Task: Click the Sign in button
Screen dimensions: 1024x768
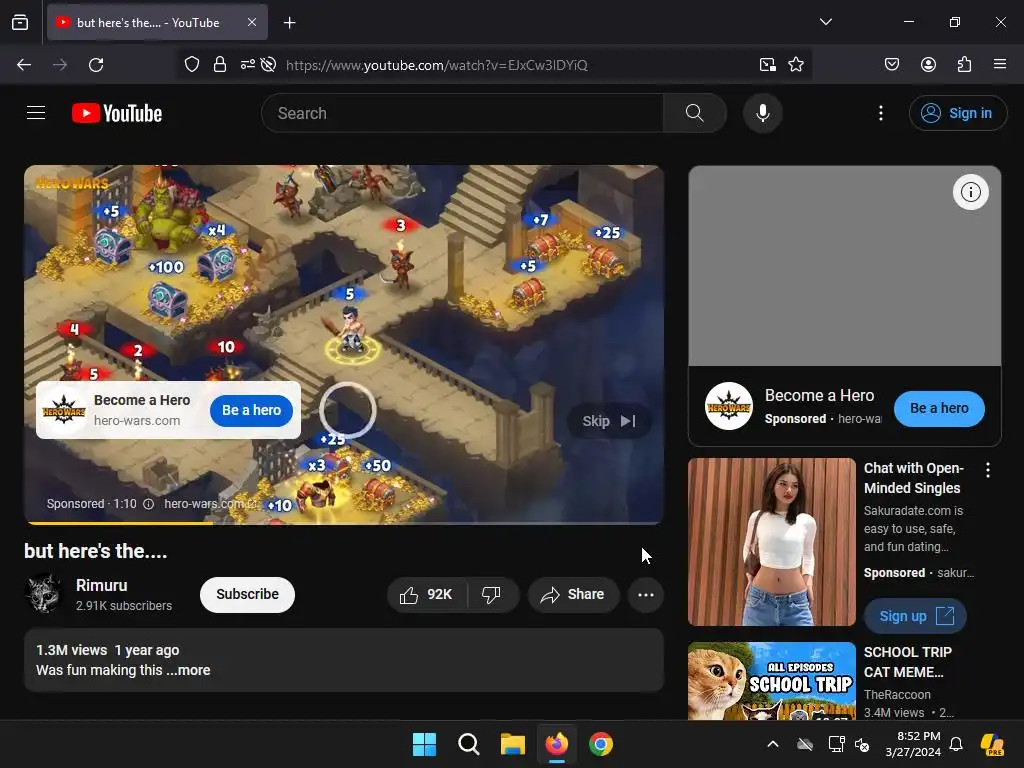Action: pos(957,113)
